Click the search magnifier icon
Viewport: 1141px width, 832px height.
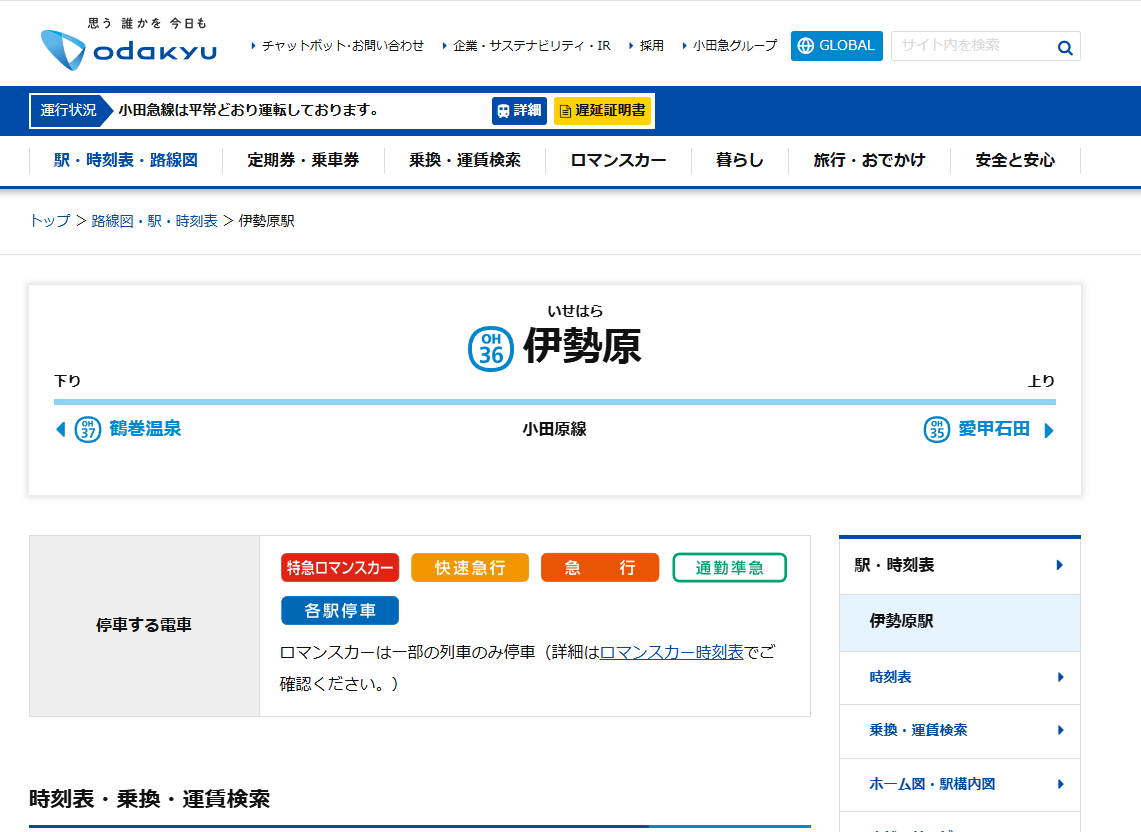pyautogui.click(x=1065, y=47)
